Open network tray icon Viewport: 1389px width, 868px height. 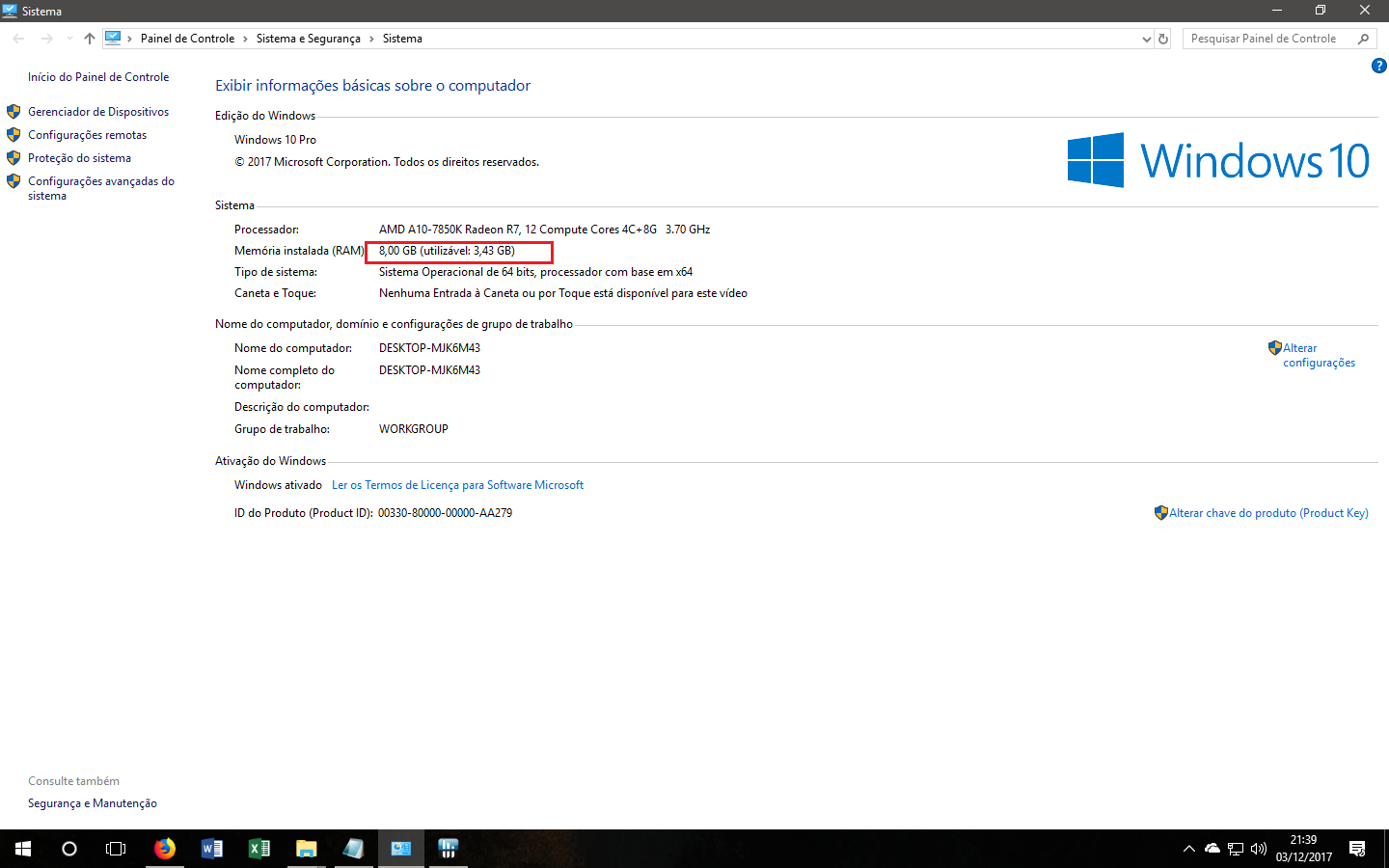[1236, 849]
